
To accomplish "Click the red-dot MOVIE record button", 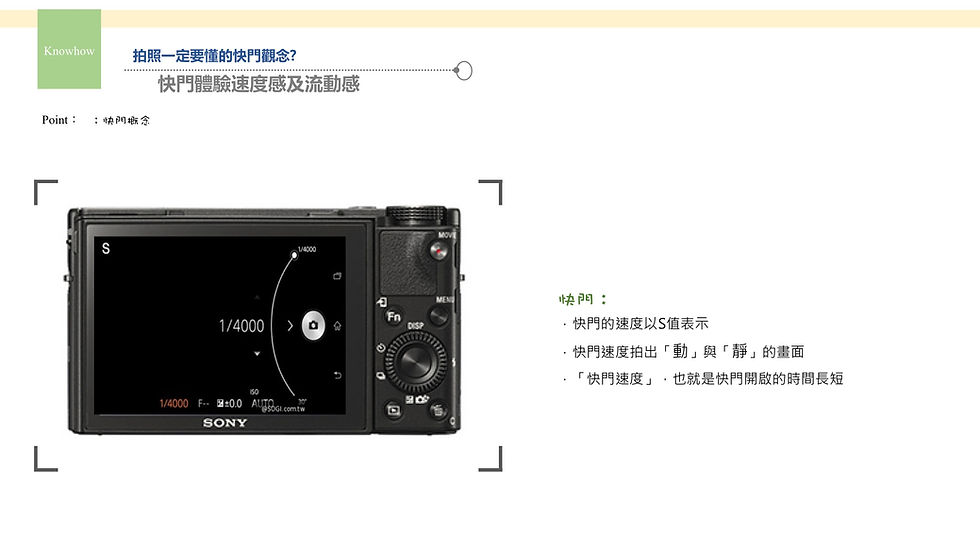I will coord(439,251).
